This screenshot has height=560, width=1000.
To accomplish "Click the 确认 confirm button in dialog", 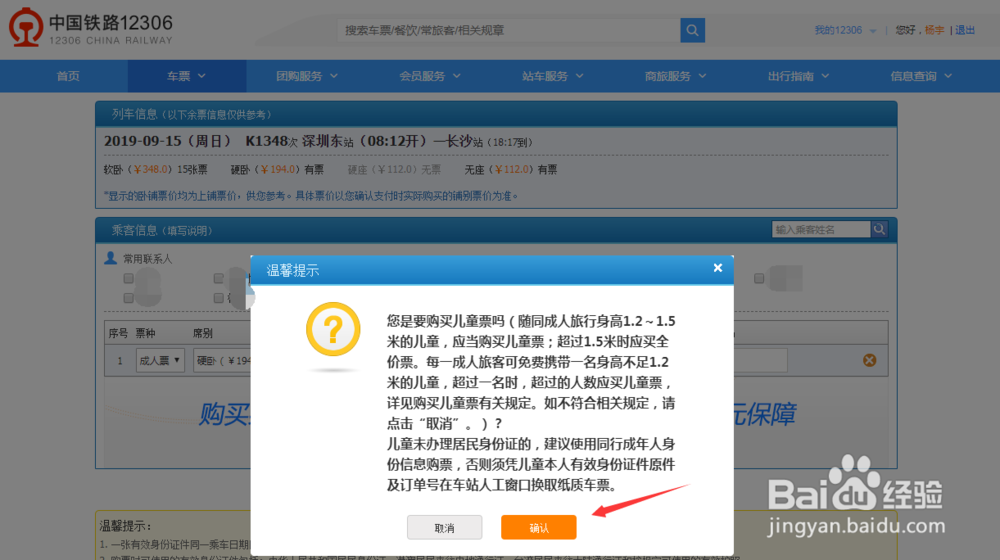I will click(538, 527).
